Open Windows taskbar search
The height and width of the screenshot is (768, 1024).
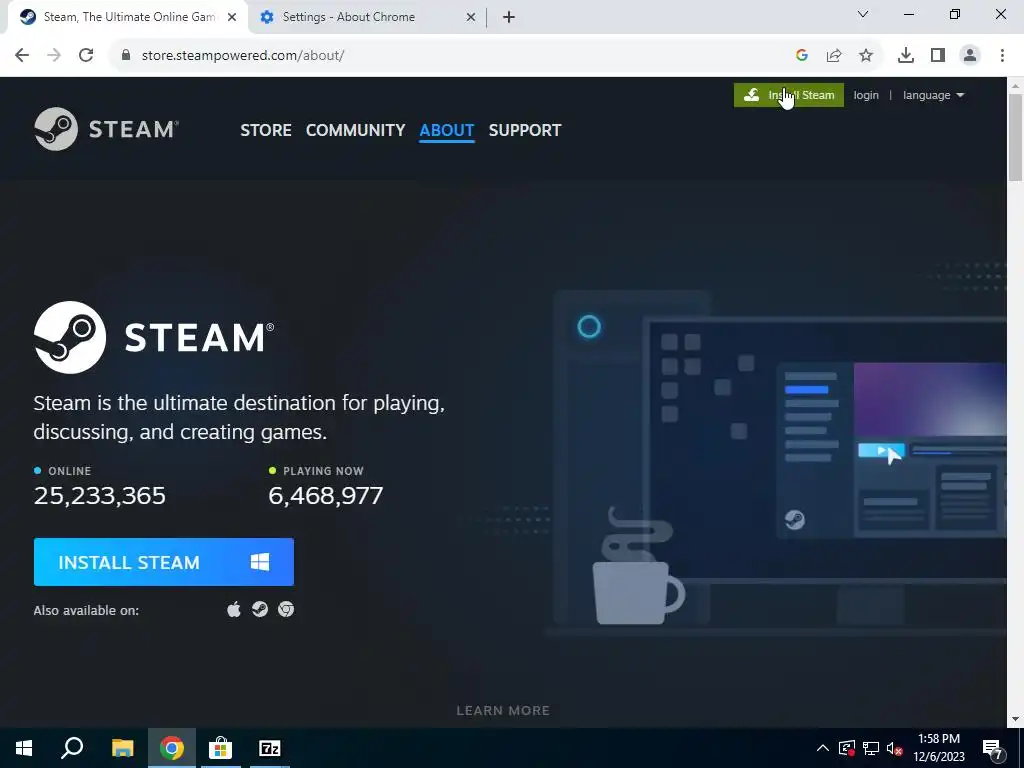(x=72, y=748)
